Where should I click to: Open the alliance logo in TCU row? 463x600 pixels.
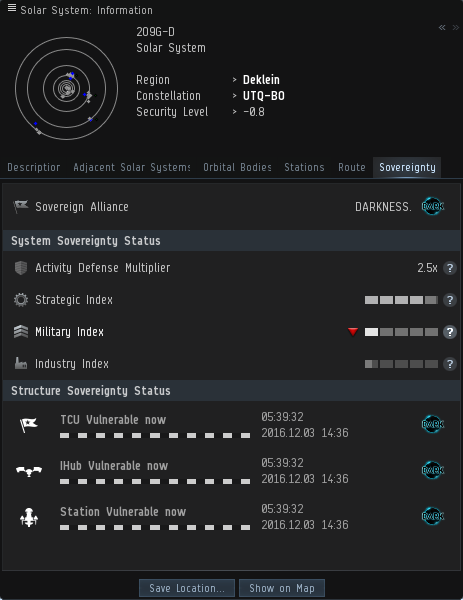click(x=433, y=424)
